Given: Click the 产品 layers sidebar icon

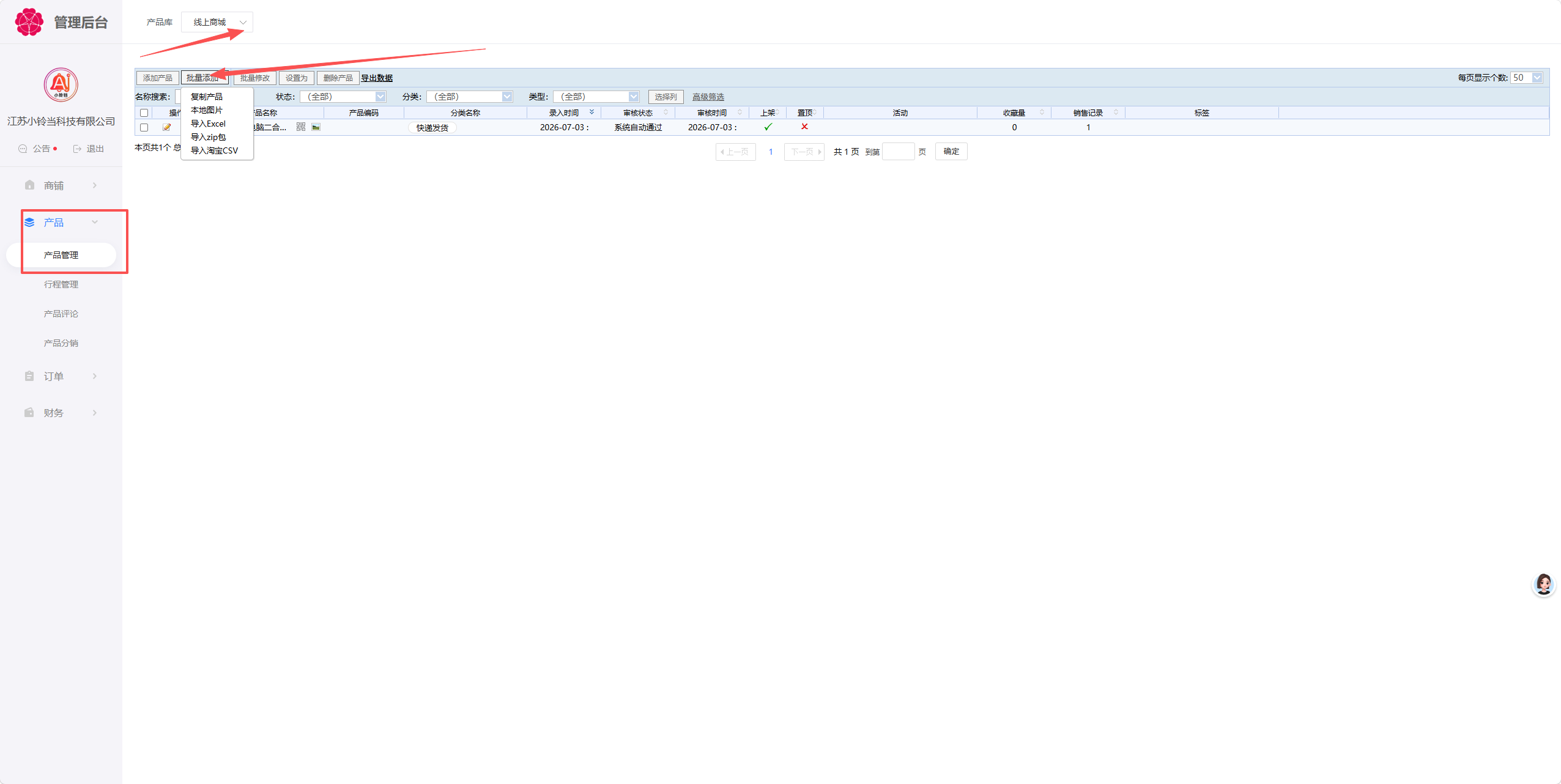Looking at the screenshot, I should click(x=29, y=222).
